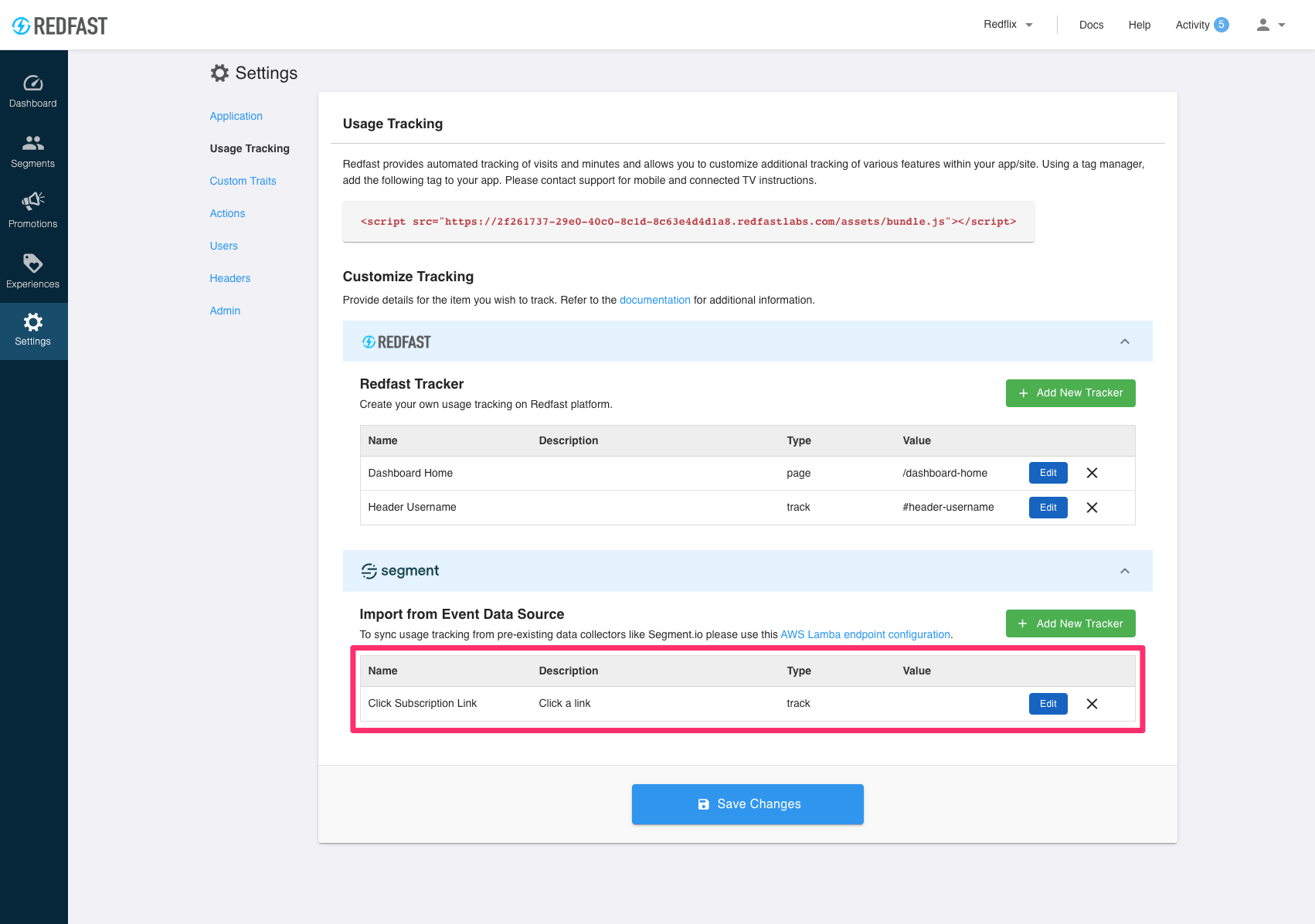Delete the Dashboard Home tracker
The height and width of the screenshot is (924, 1315).
click(1092, 473)
